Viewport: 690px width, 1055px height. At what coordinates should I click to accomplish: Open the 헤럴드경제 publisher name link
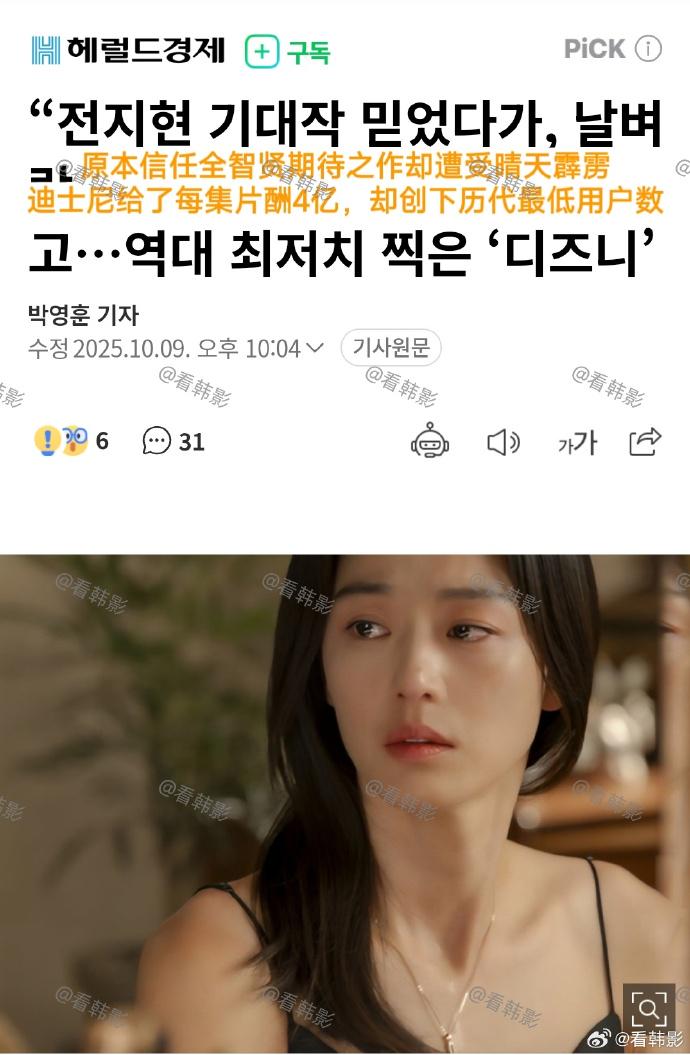[145, 50]
